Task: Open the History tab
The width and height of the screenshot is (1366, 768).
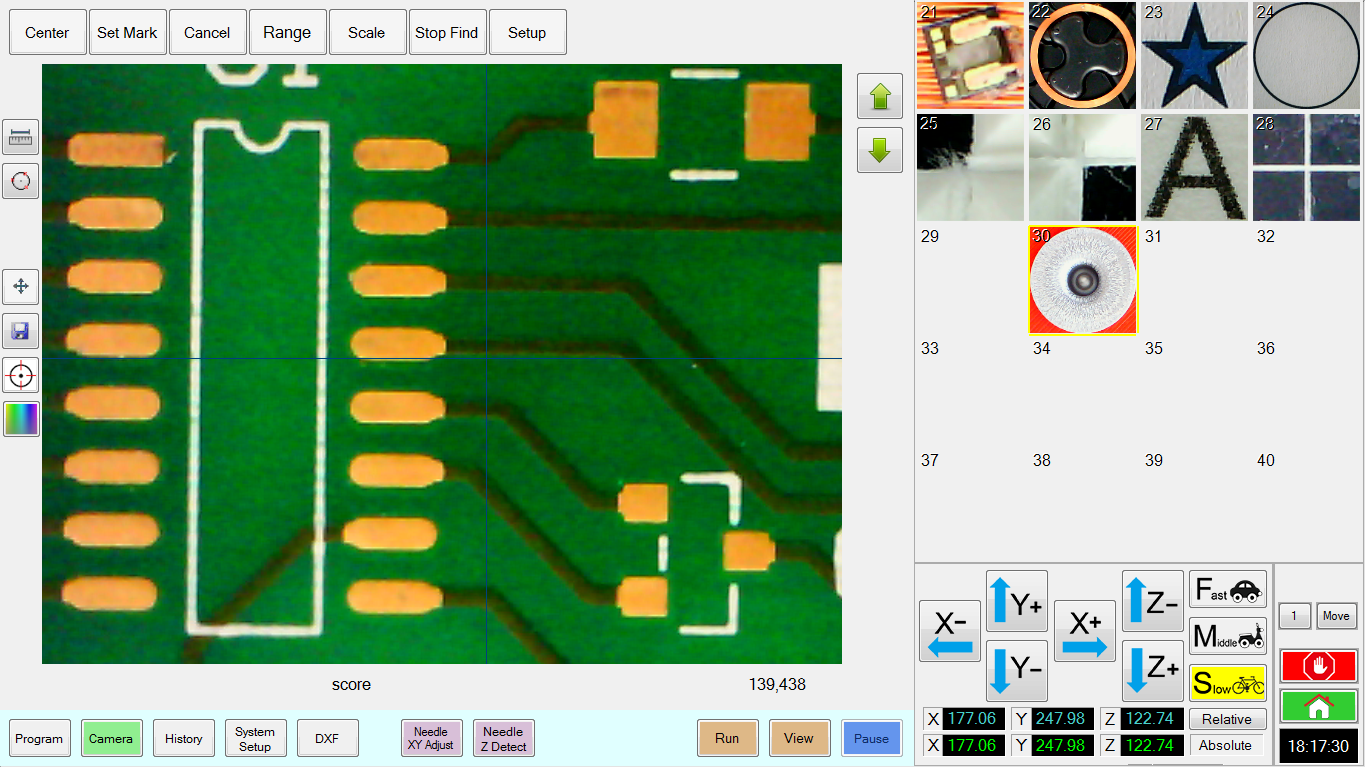Action: pos(184,739)
